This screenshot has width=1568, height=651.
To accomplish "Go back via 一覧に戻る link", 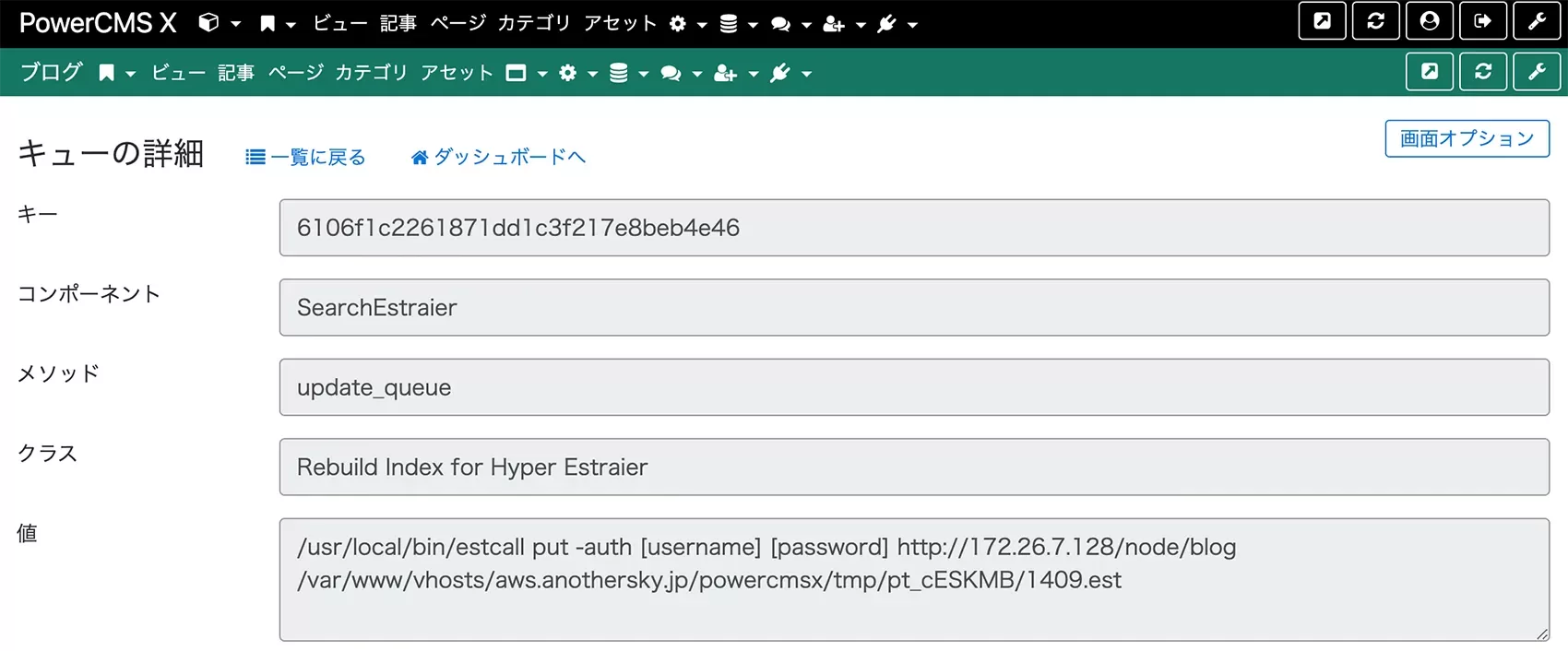I will click(306, 157).
